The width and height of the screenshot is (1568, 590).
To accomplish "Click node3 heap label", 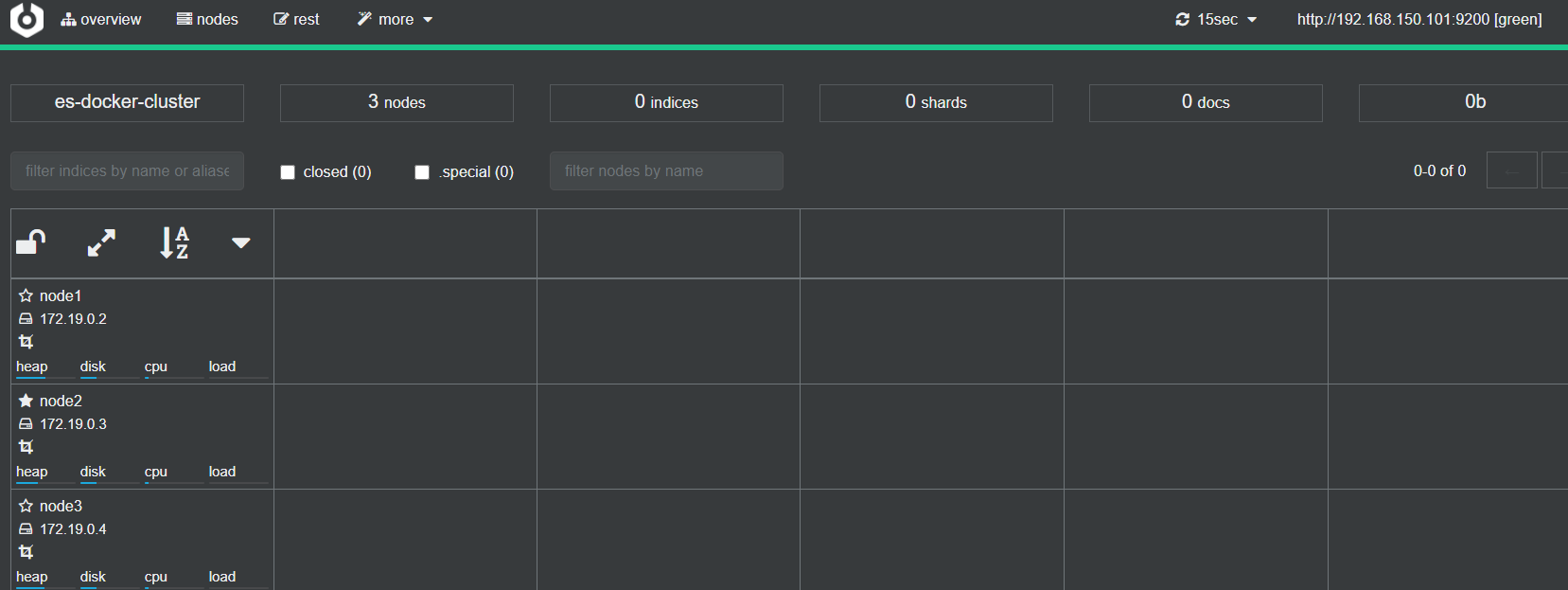I will point(31,576).
